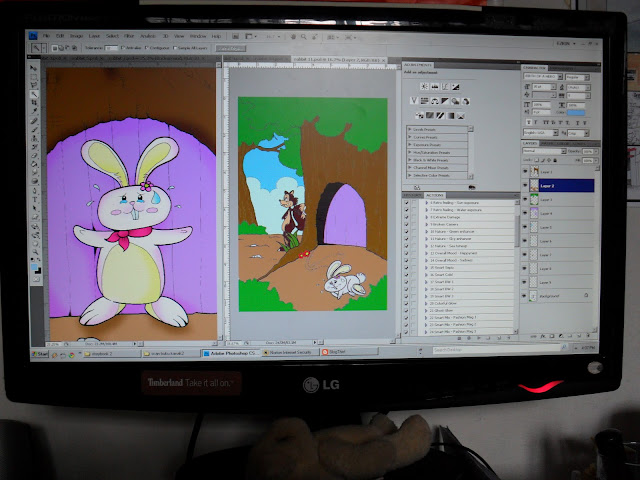
Task: Select the Zoom tool in the toolbox
Action: tap(35, 251)
